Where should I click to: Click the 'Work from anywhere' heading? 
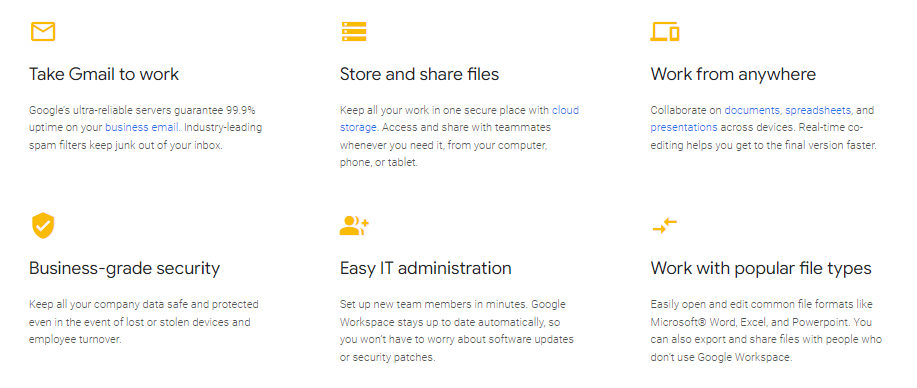(733, 74)
